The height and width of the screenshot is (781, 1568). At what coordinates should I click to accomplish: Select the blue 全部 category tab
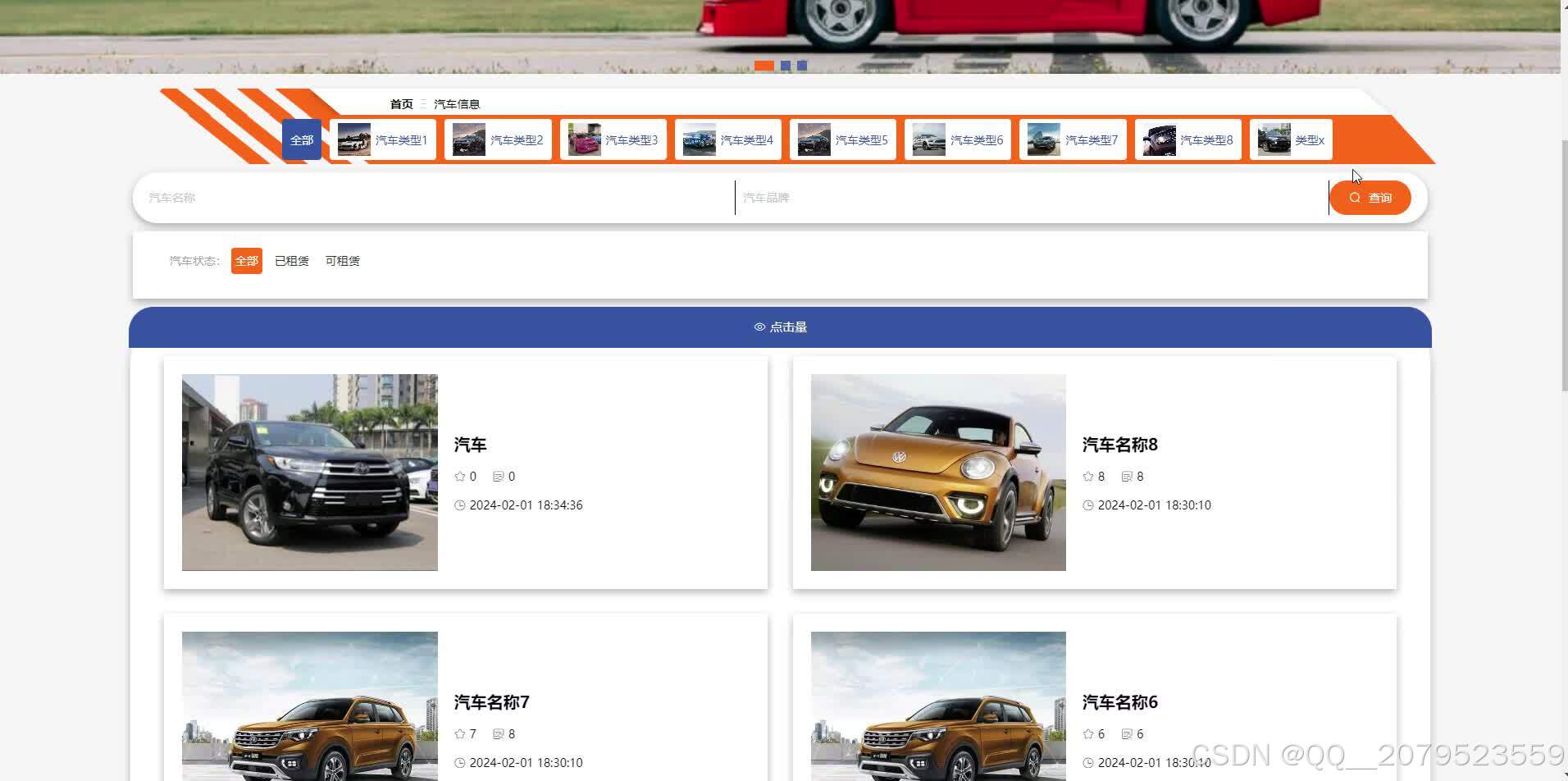[302, 139]
